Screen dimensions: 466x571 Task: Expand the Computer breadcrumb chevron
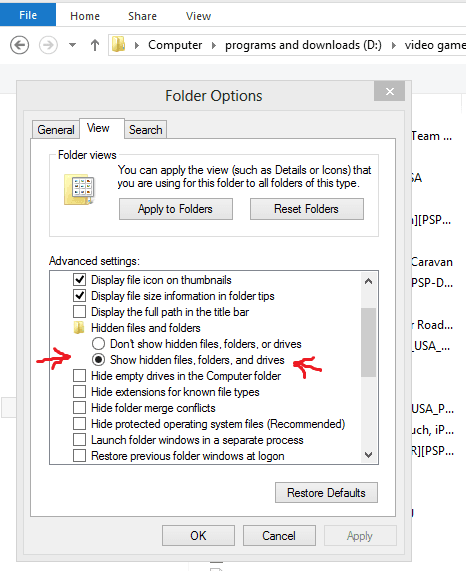coord(214,45)
